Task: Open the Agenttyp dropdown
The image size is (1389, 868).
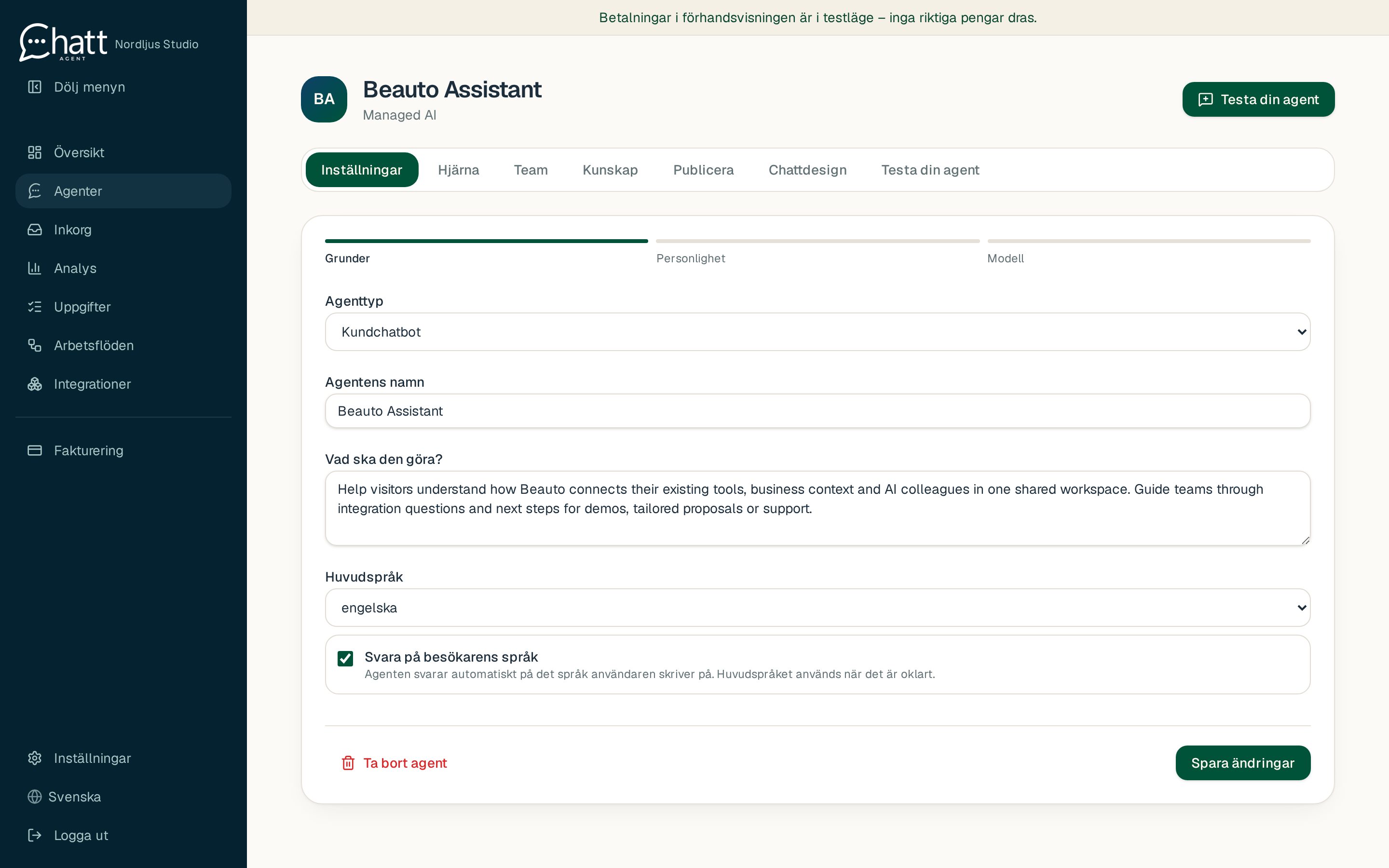Action: (817, 332)
